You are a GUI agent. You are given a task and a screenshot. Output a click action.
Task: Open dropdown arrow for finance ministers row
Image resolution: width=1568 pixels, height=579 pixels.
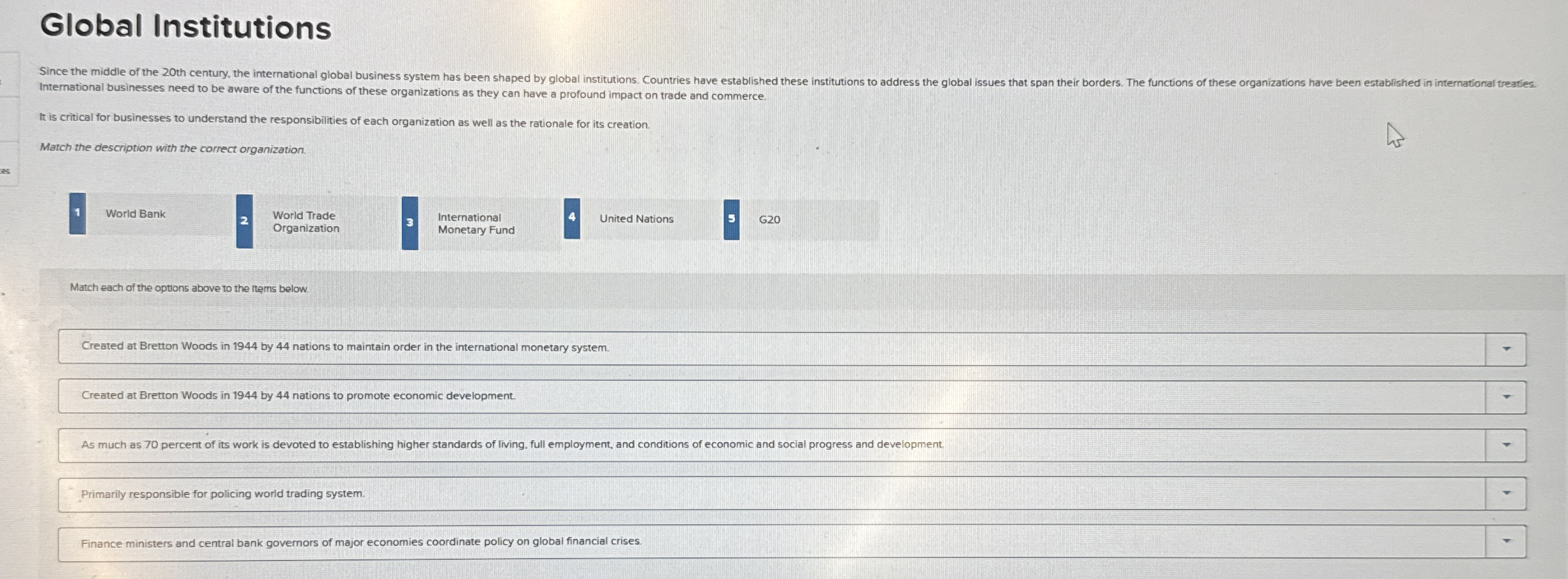click(1506, 542)
